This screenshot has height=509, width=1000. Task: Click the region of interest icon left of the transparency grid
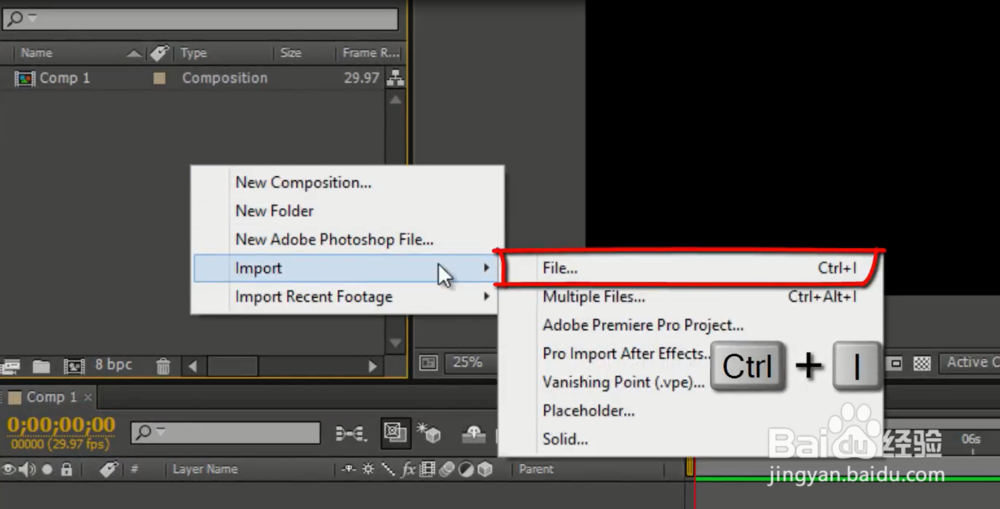point(895,363)
